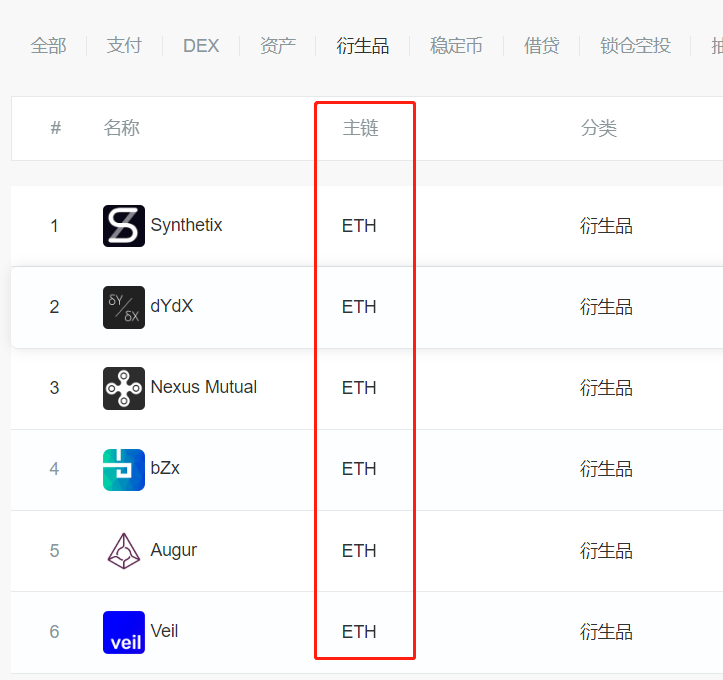Click the Veil logo icon

(x=124, y=632)
